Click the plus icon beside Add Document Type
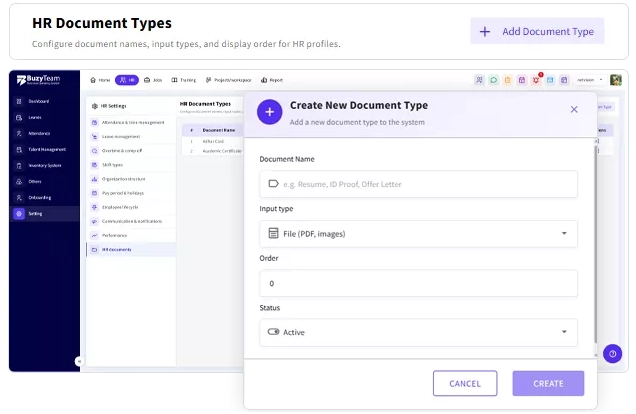Screen dimensions: 636x414 point(485,32)
